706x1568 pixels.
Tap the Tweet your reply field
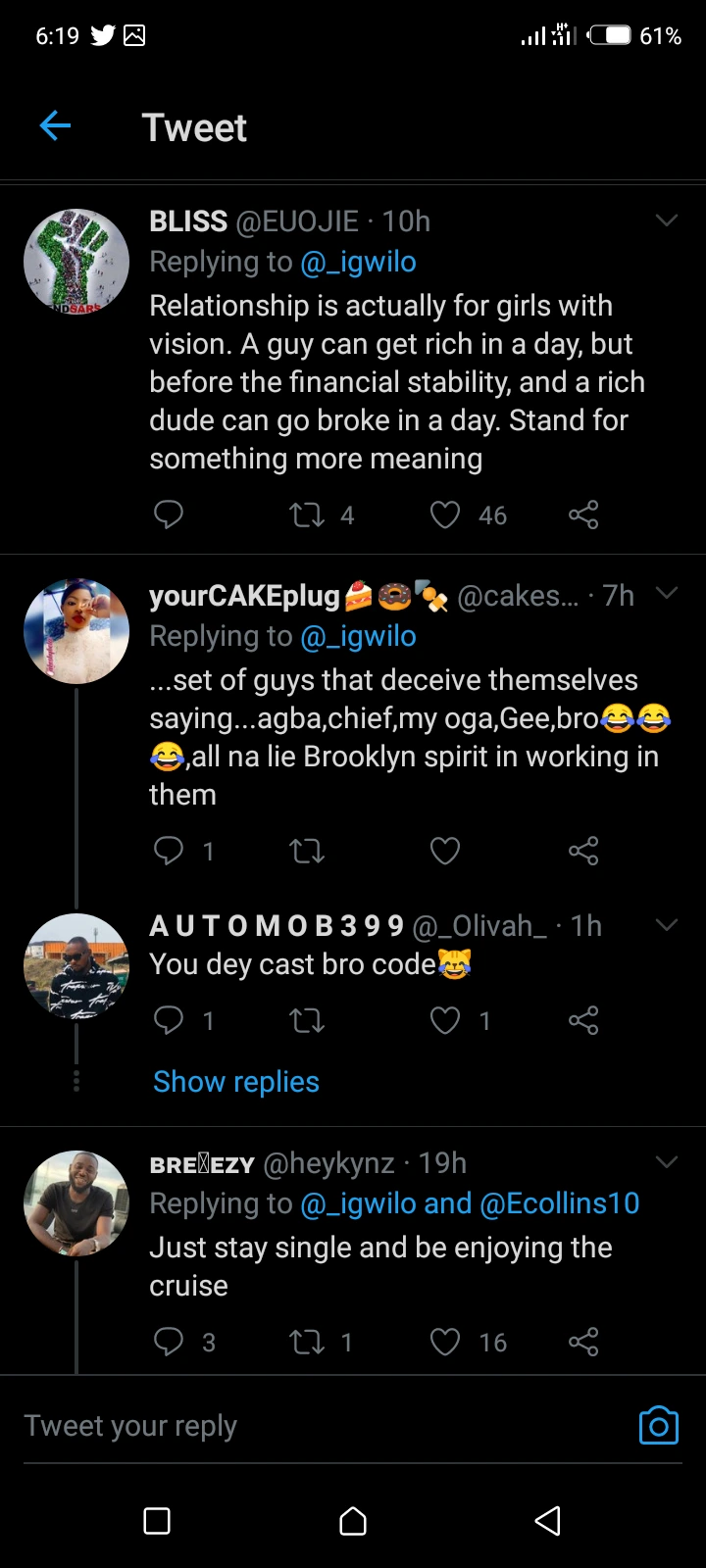294,1427
